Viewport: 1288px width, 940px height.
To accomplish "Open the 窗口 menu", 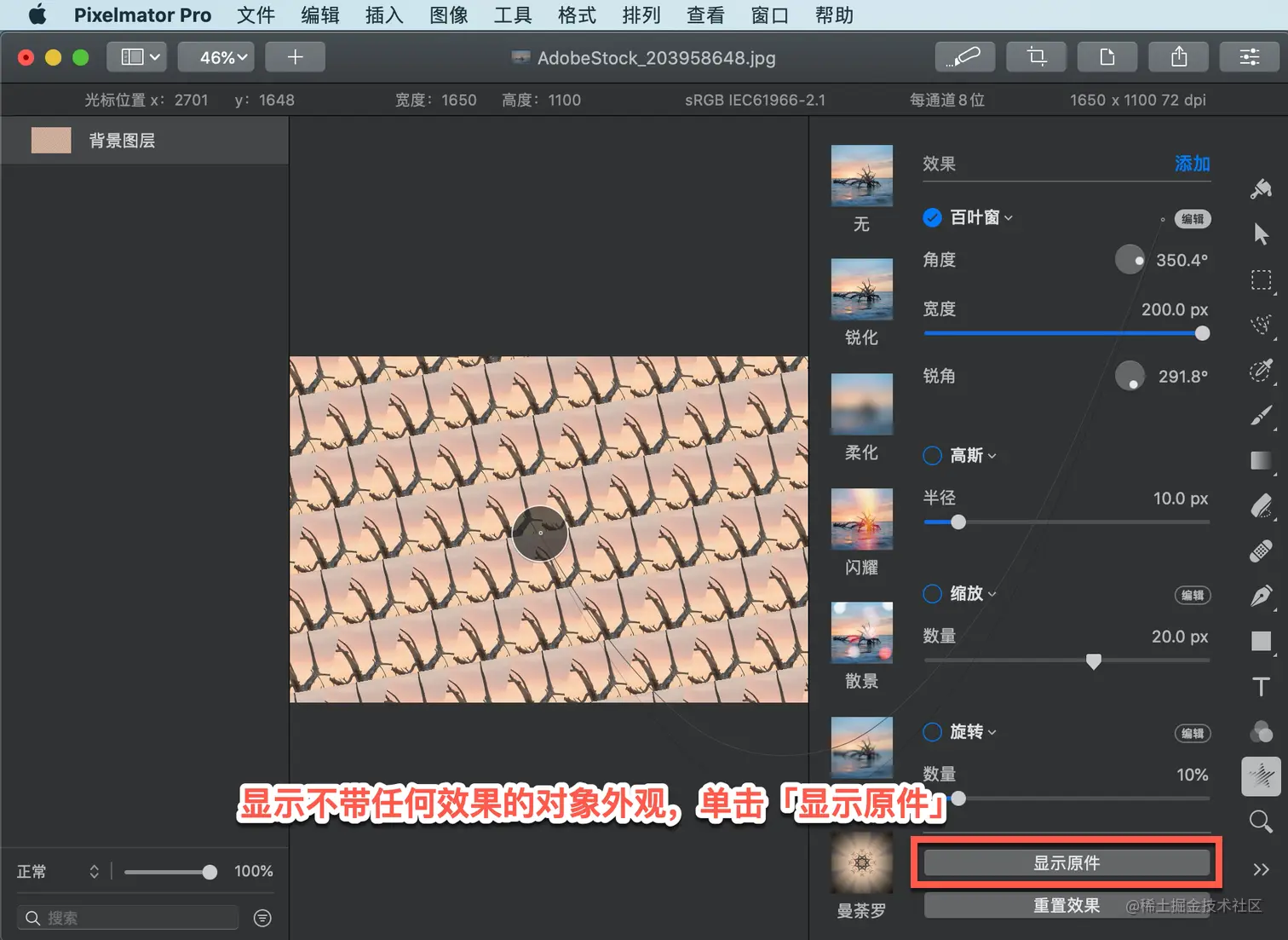I will point(770,15).
